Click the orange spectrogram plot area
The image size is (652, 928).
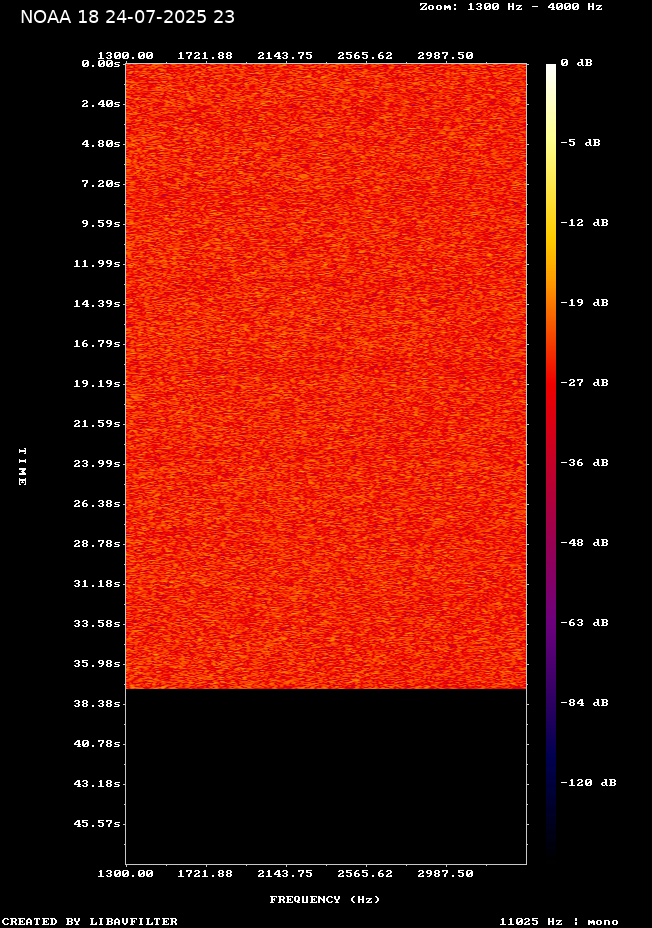(326, 376)
